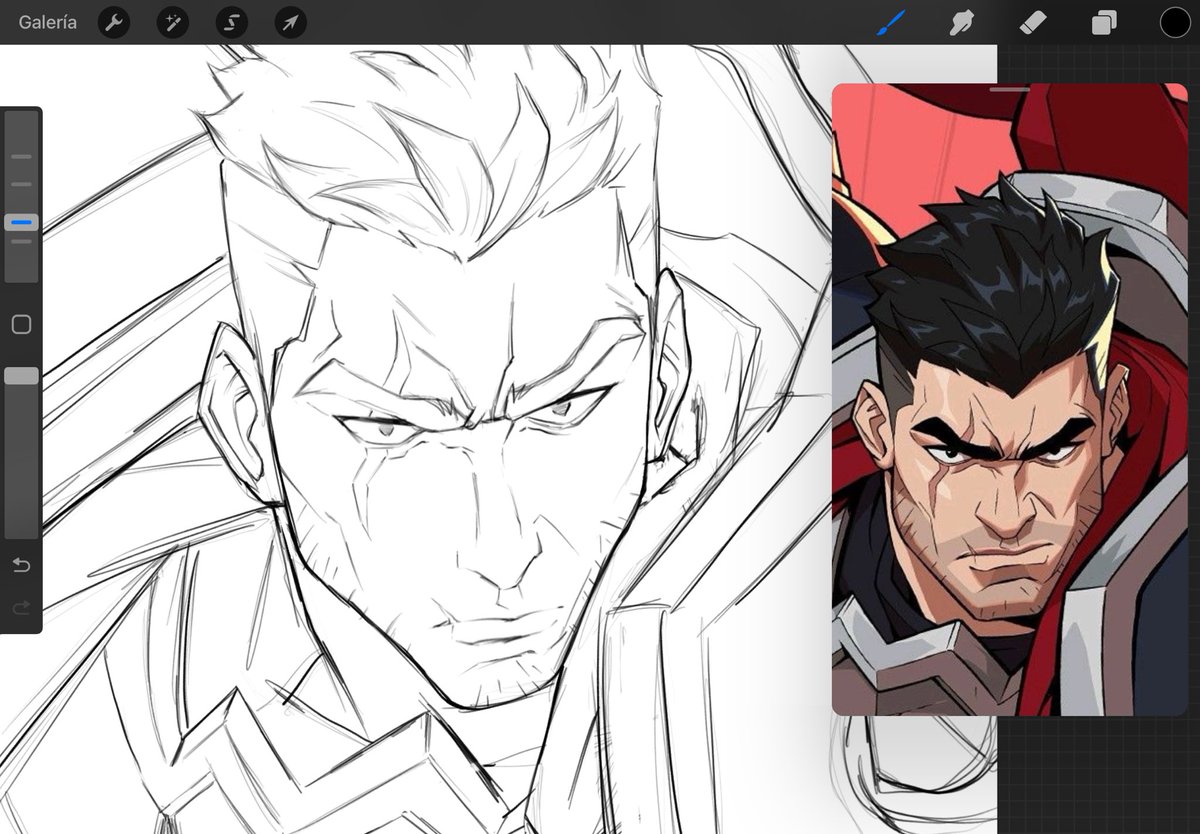Redo with the redo arrow in sidebar
The width and height of the screenshot is (1200, 834).
tap(21, 607)
